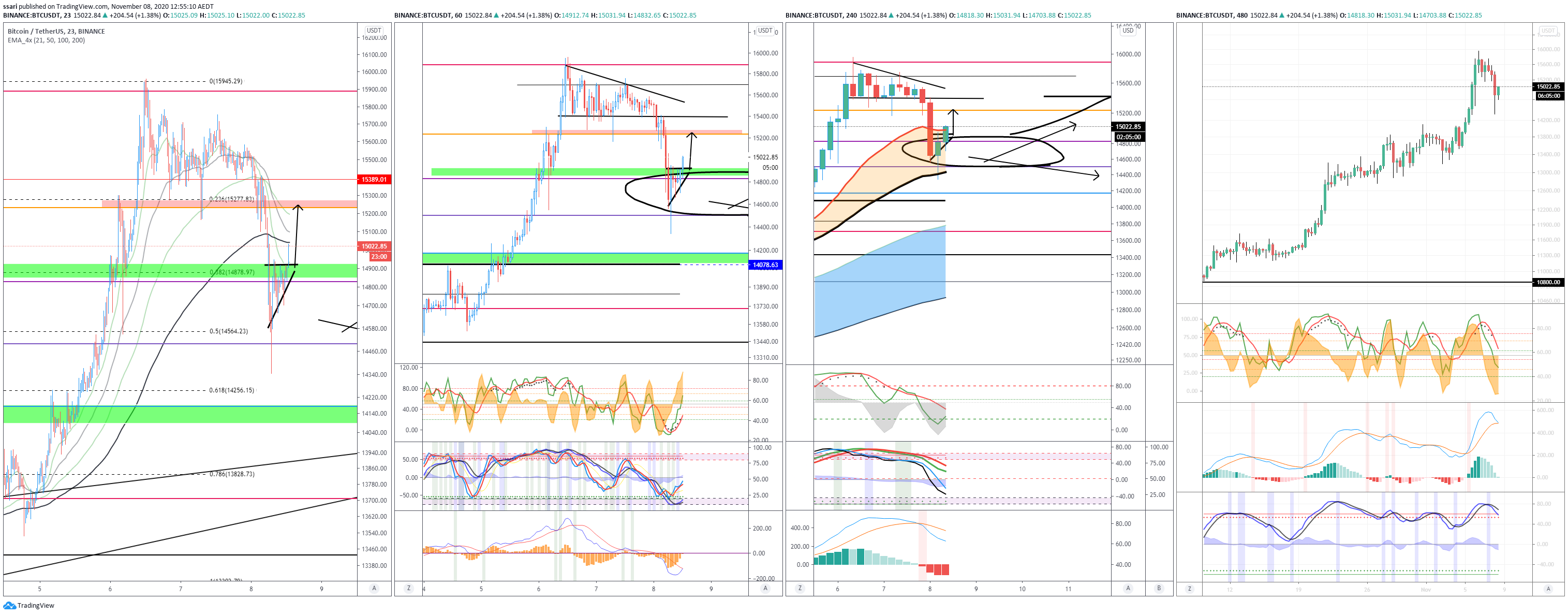
Task: Click the black 10800.00 price label
Action: pyautogui.click(x=1548, y=283)
